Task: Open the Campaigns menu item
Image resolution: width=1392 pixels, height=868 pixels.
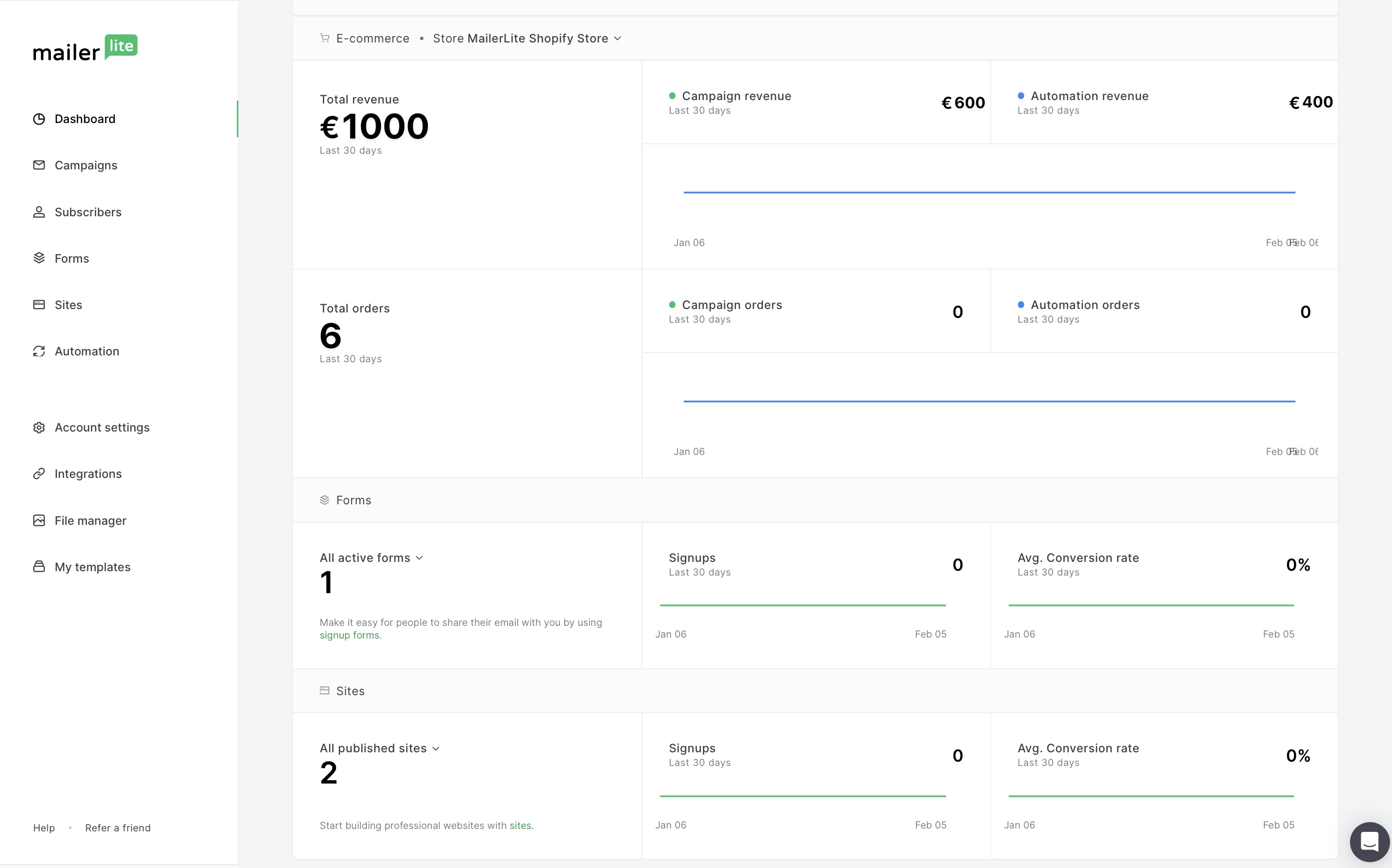Action: (x=85, y=165)
